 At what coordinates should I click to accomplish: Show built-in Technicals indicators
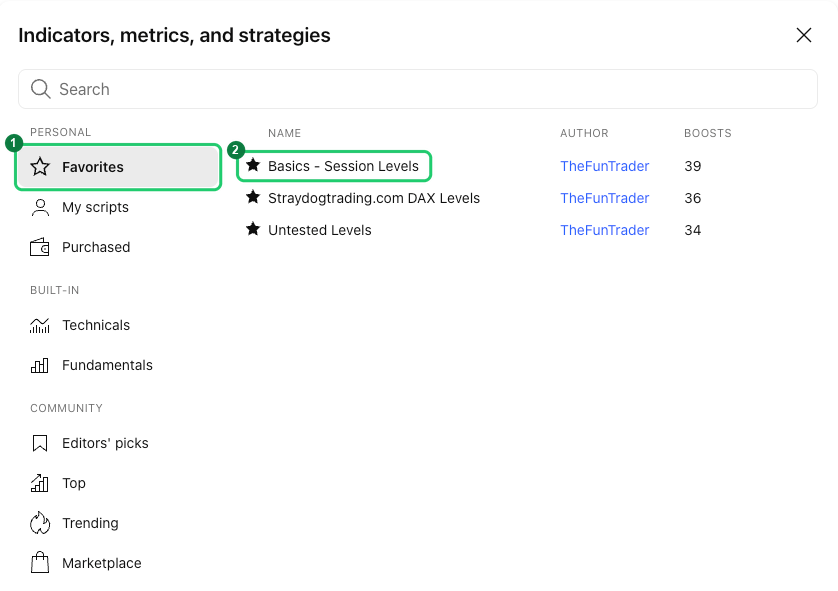pyautogui.click(x=118, y=325)
